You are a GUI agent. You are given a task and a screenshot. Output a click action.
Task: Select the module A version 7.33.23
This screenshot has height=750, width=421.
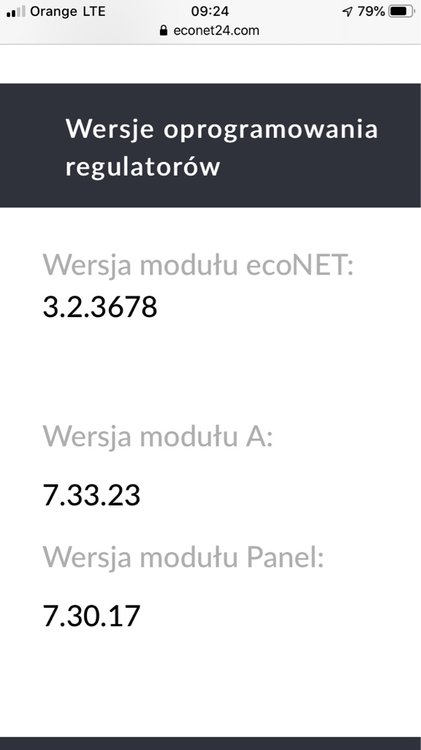(x=92, y=495)
